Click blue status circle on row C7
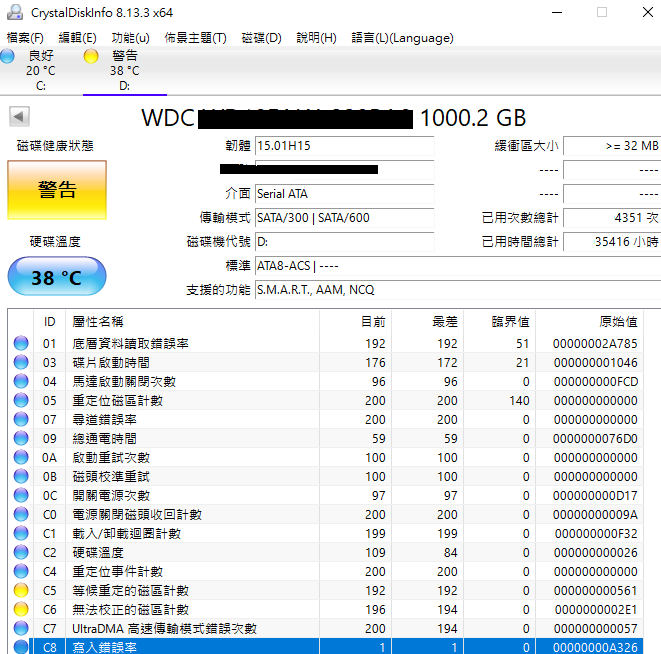 point(21,628)
